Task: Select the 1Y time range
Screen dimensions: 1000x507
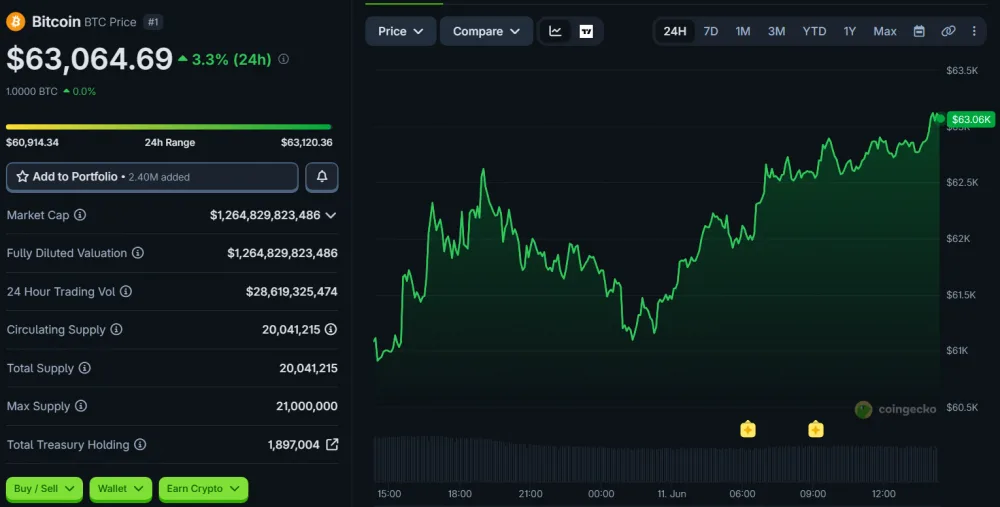Action: click(849, 31)
